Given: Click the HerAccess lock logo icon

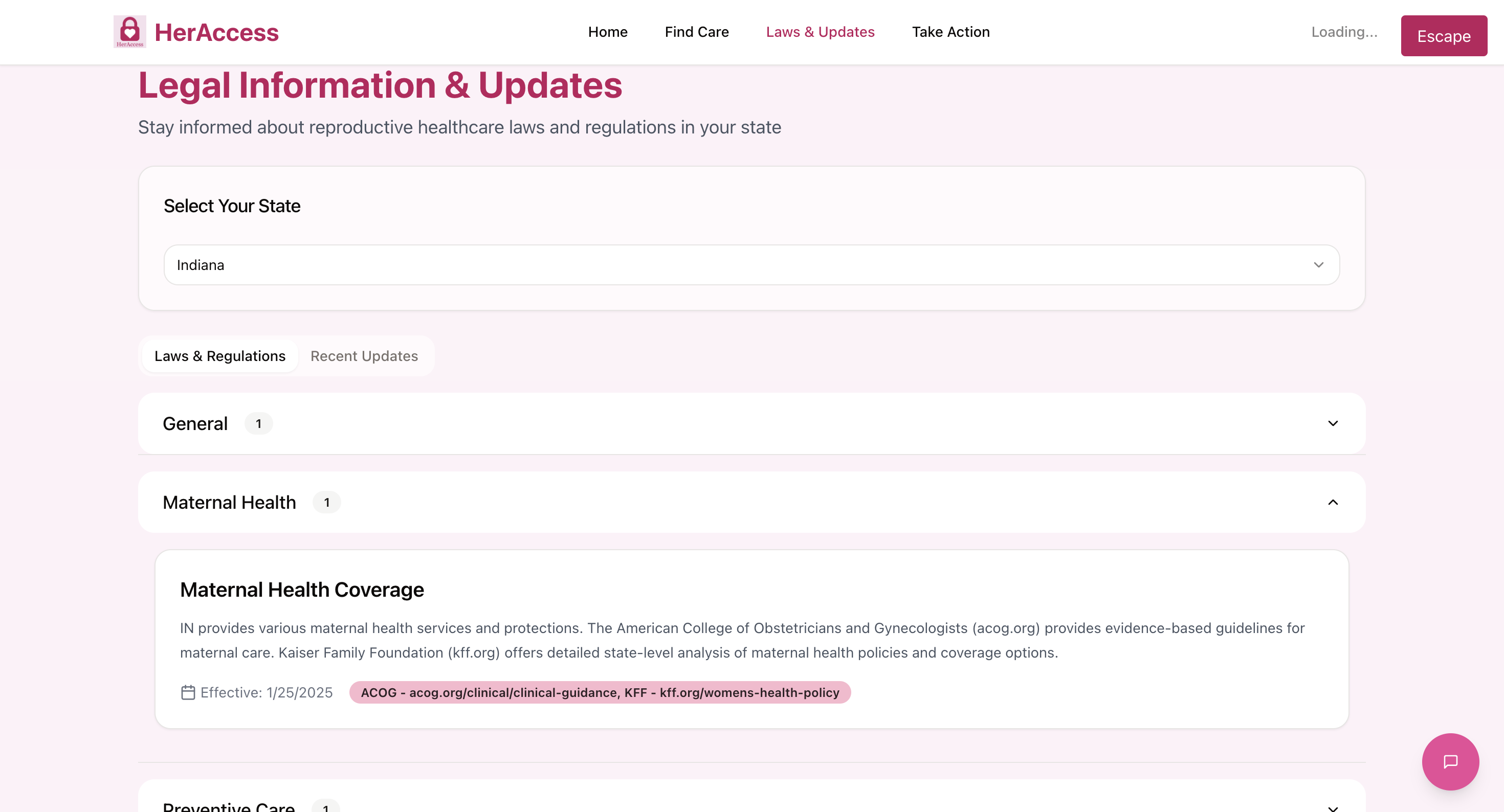Looking at the screenshot, I should tap(129, 32).
